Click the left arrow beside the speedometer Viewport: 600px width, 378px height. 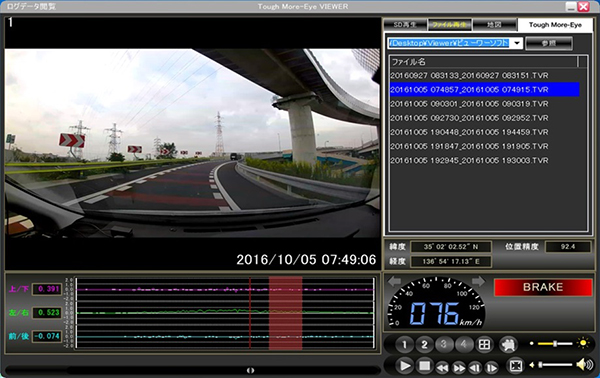click(394, 282)
